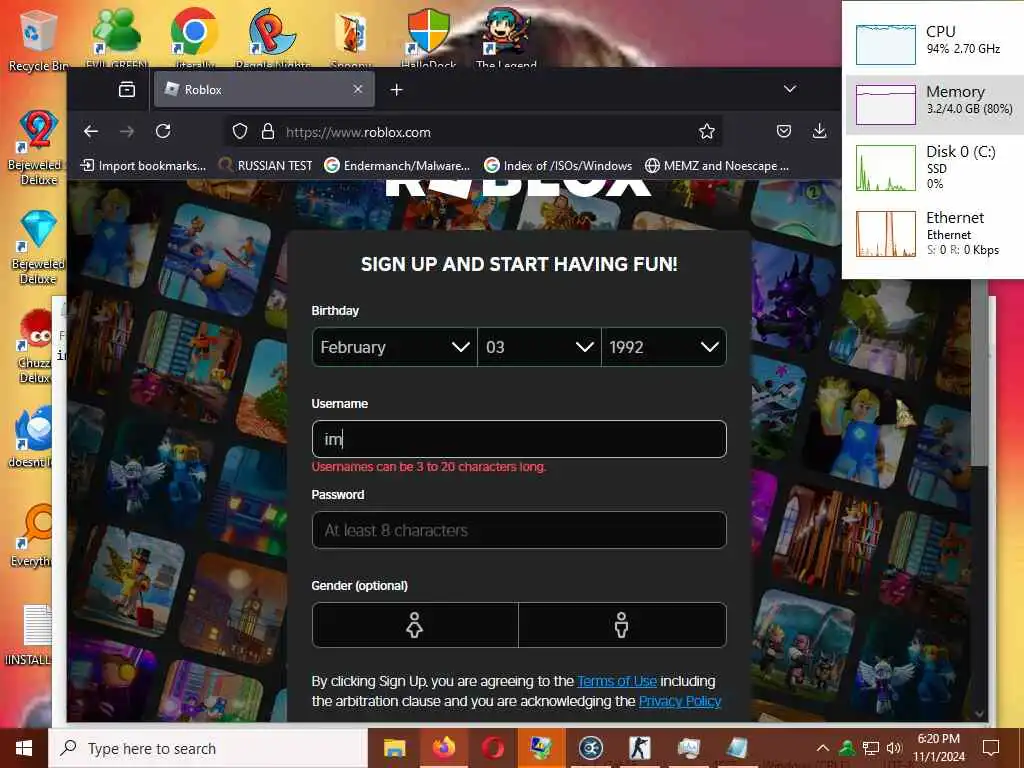Image resolution: width=1024 pixels, height=768 pixels.
Task: Select the CPU performance graph
Action: [x=886, y=44]
